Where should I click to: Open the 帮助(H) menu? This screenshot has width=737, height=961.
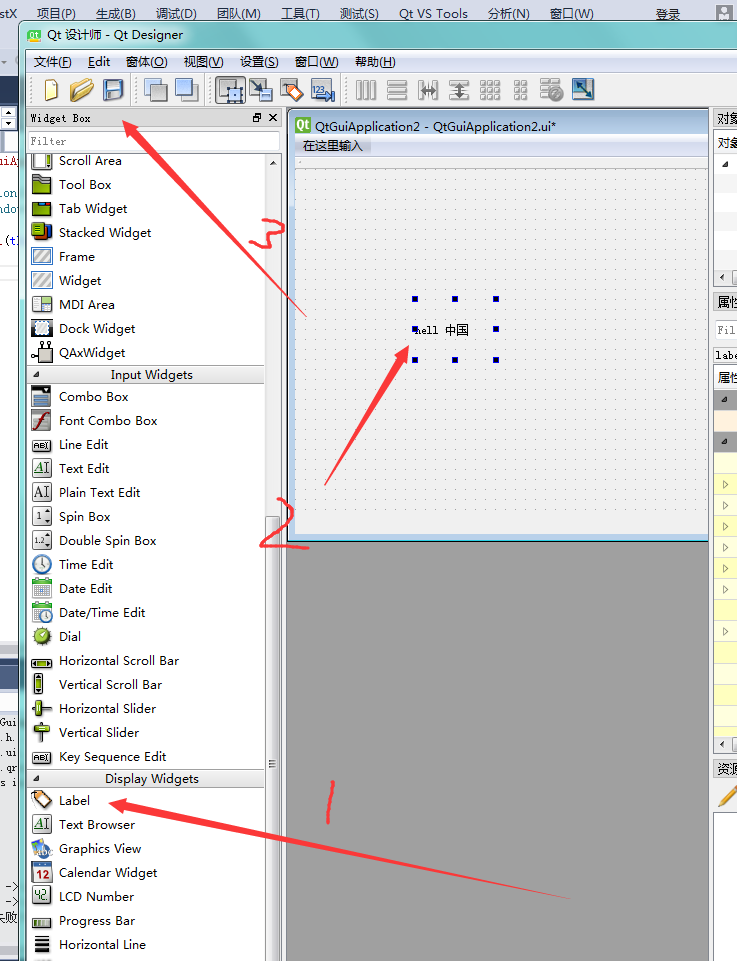coord(375,62)
